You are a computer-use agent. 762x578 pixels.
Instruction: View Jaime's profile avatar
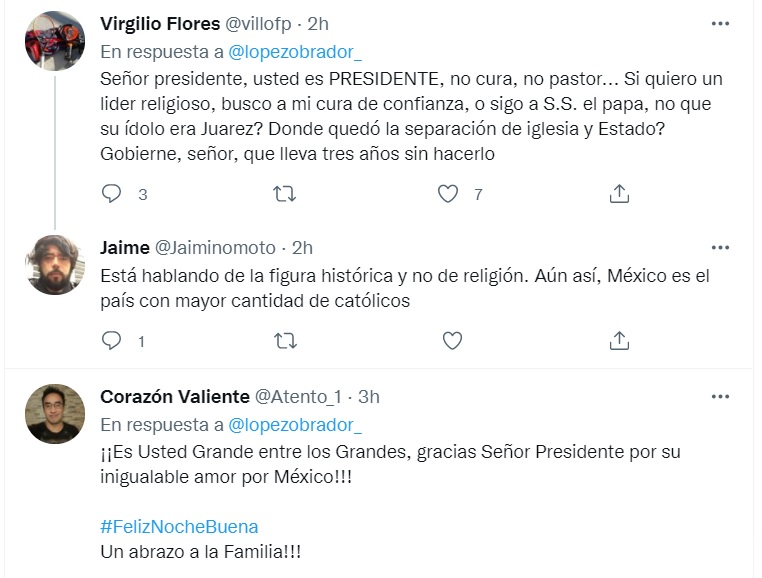(55, 265)
